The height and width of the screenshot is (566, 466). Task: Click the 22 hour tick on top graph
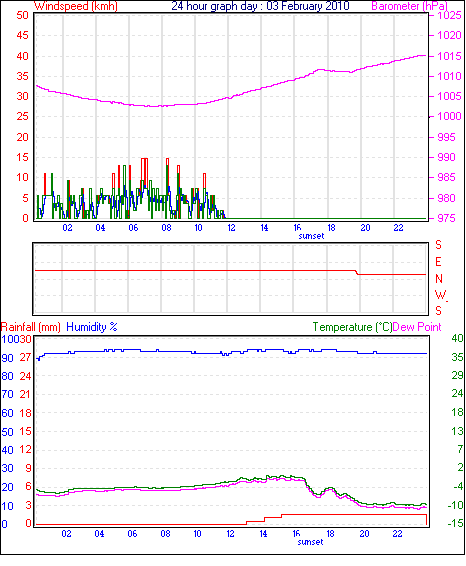click(x=398, y=228)
